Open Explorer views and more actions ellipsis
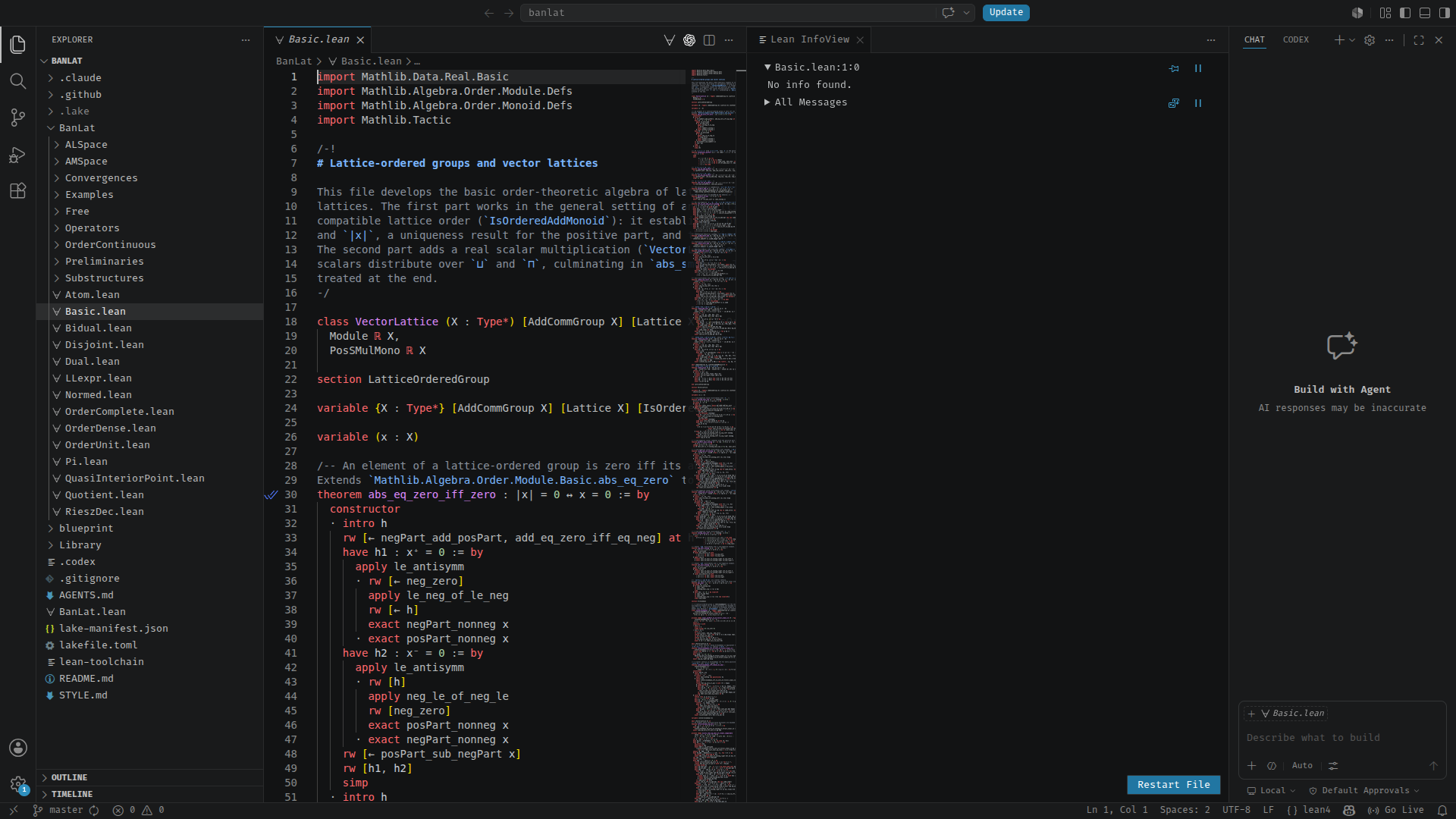The image size is (1456, 819). [246, 40]
